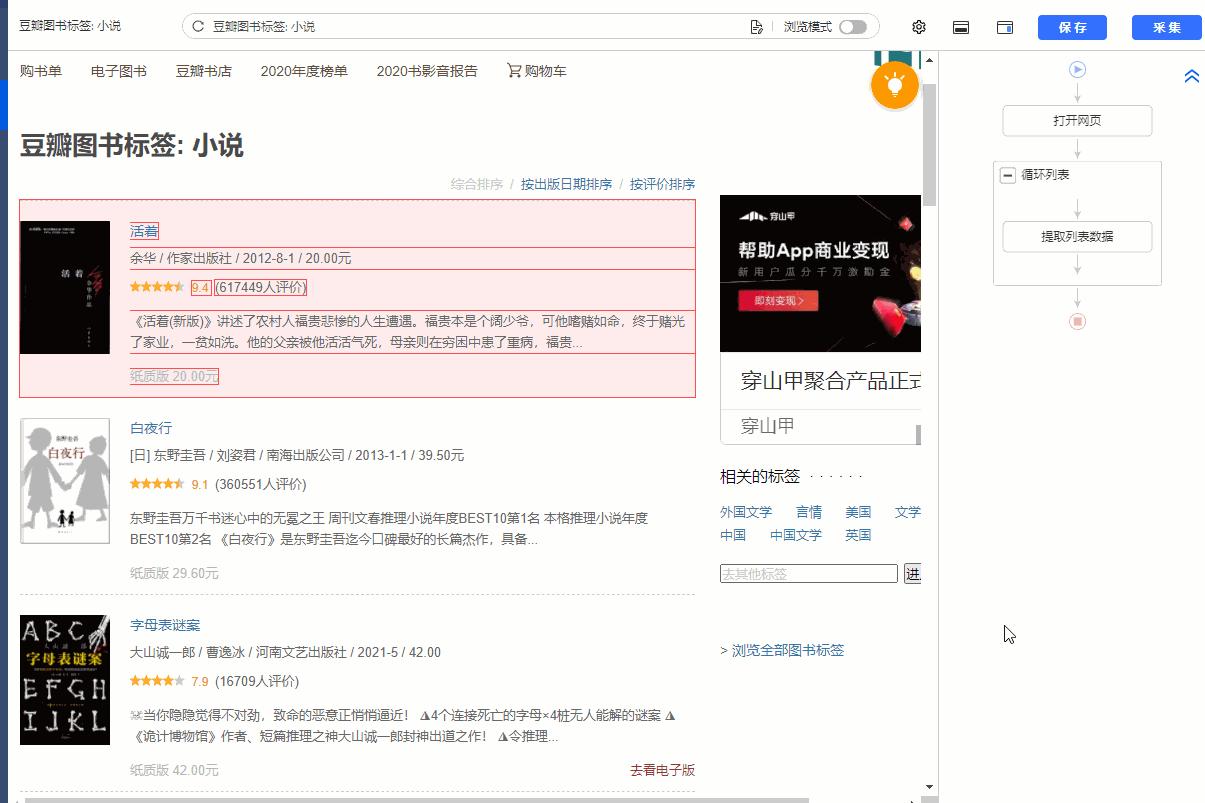1205x803 pixels.
Task: Click the 保存 button
Action: tap(1072, 27)
